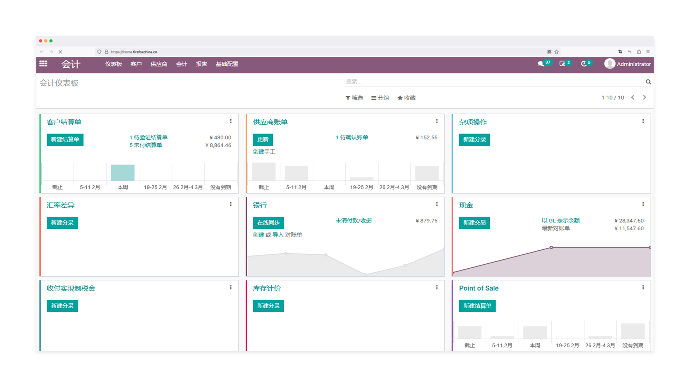The image size is (690, 388).
Task: Open kebab menu on 银行 card
Action: click(x=437, y=204)
